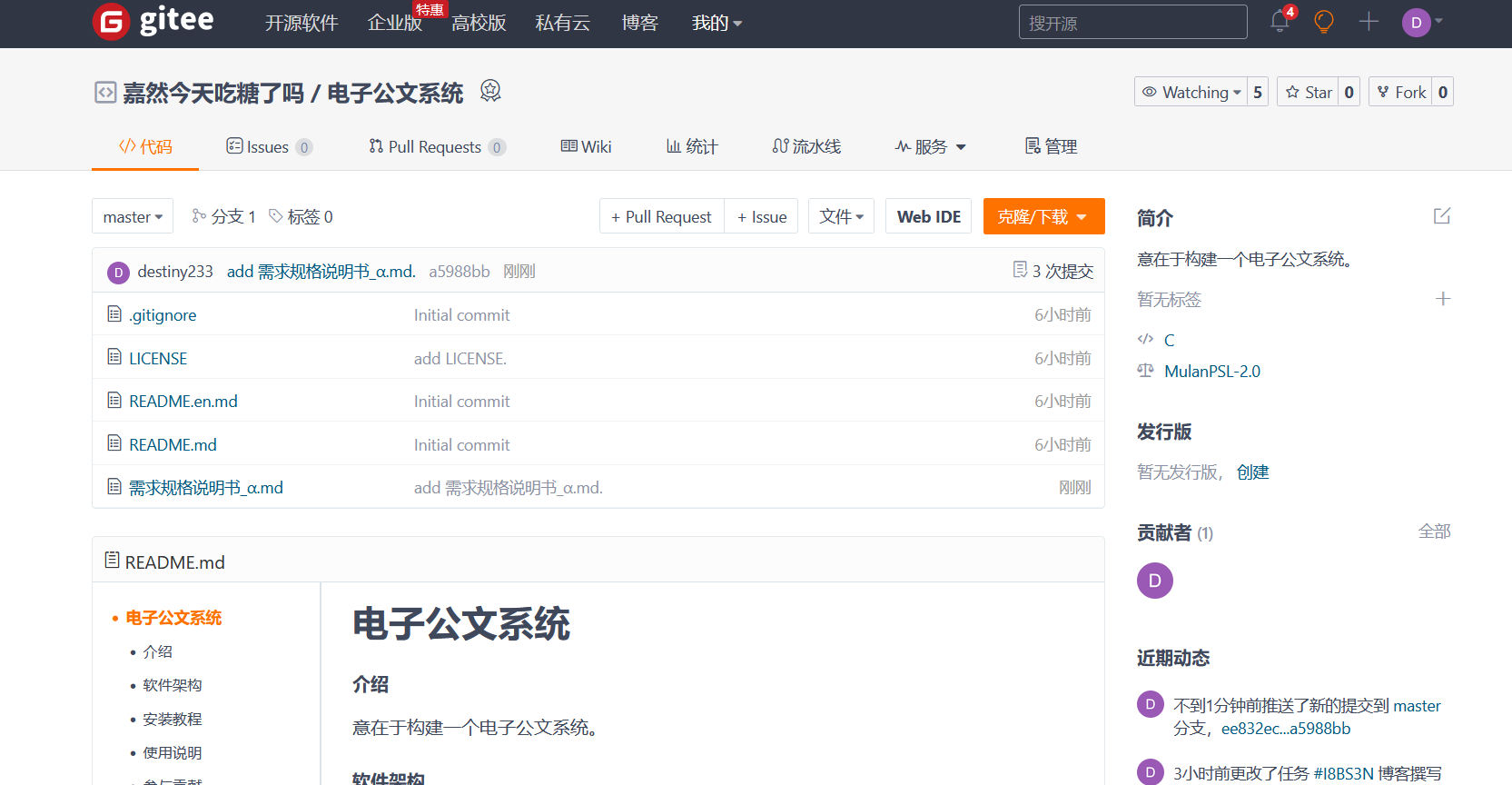Click the file icon of .gitignore
1512x785 pixels.
[114, 313]
